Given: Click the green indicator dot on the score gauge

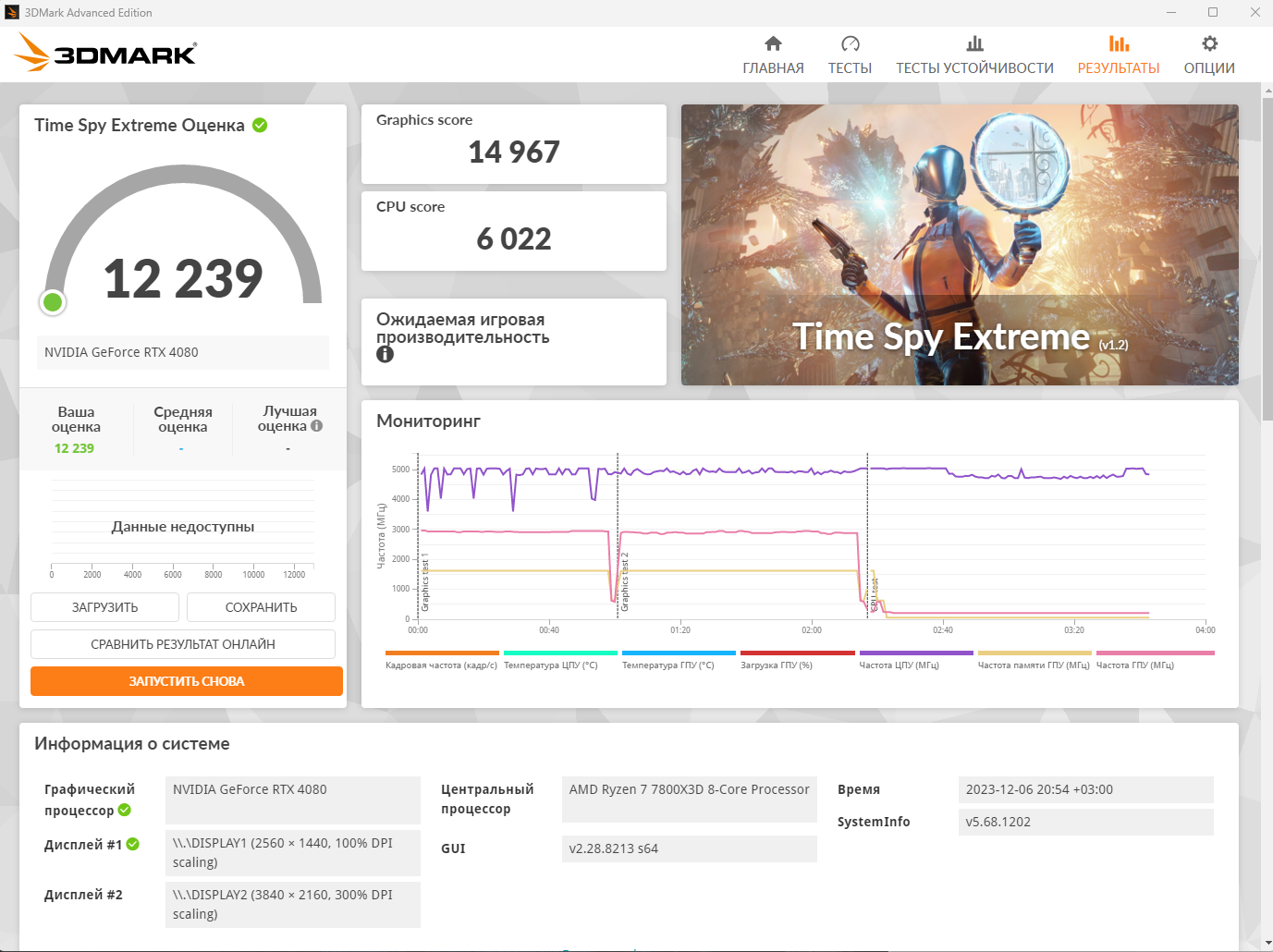Looking at the screenshot, I should (x=53, y=301).
